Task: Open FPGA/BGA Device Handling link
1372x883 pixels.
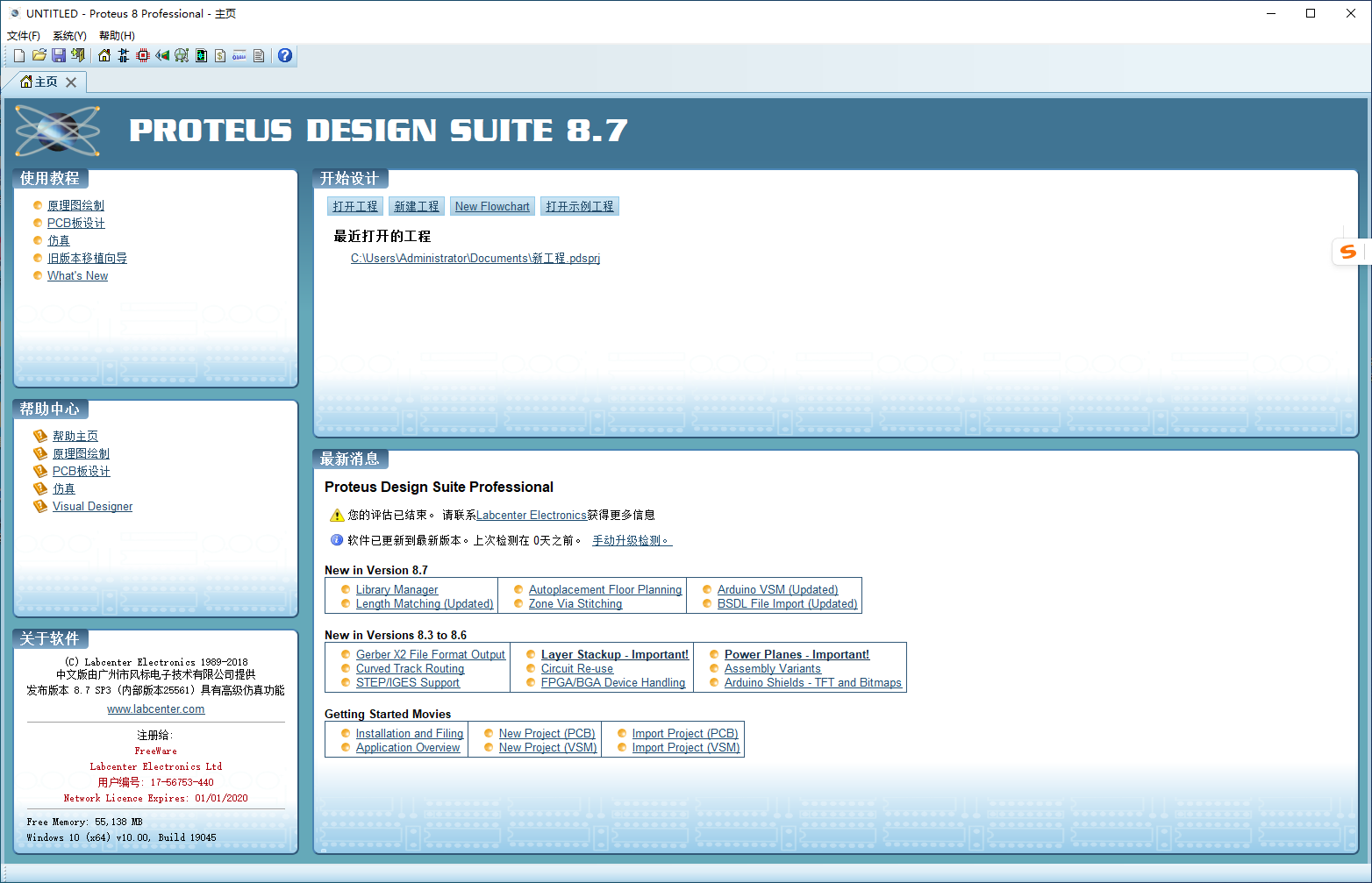Action: [613, 683]
